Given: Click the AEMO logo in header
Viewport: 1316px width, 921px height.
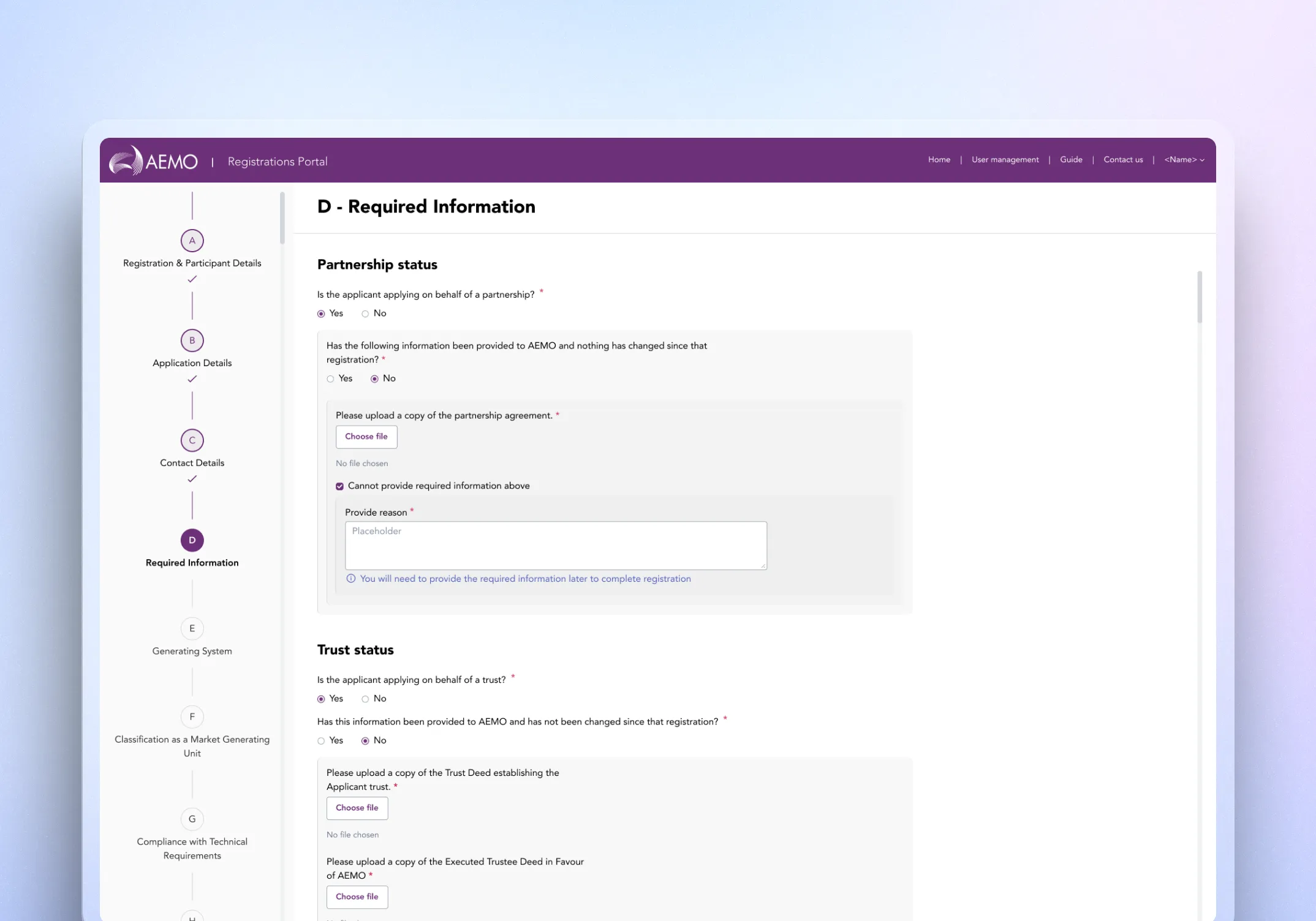Looking at the screenshot, I should [154, 161].
